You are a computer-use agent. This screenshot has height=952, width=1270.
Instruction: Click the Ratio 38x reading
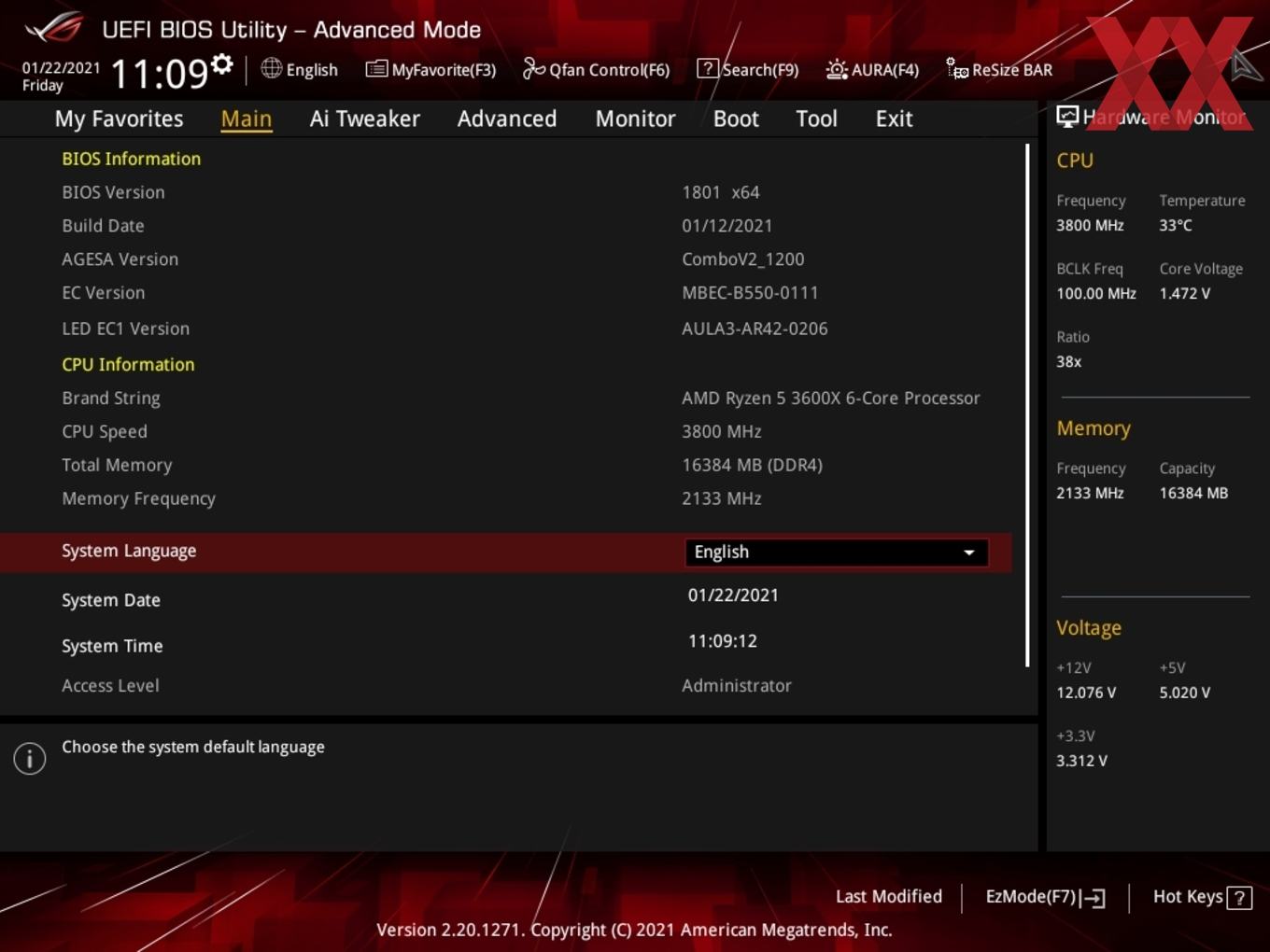[1069, 361]
